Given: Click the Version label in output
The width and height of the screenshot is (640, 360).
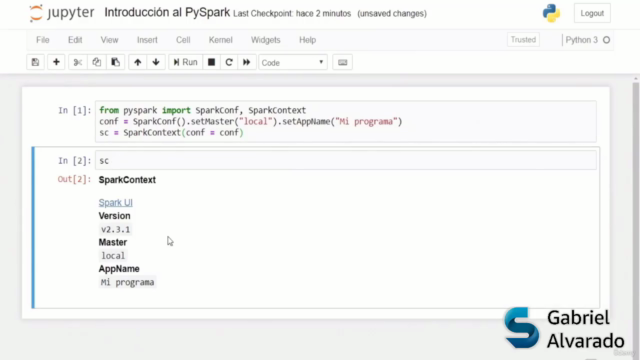Looking at the screenshot, I should point(114,216).
